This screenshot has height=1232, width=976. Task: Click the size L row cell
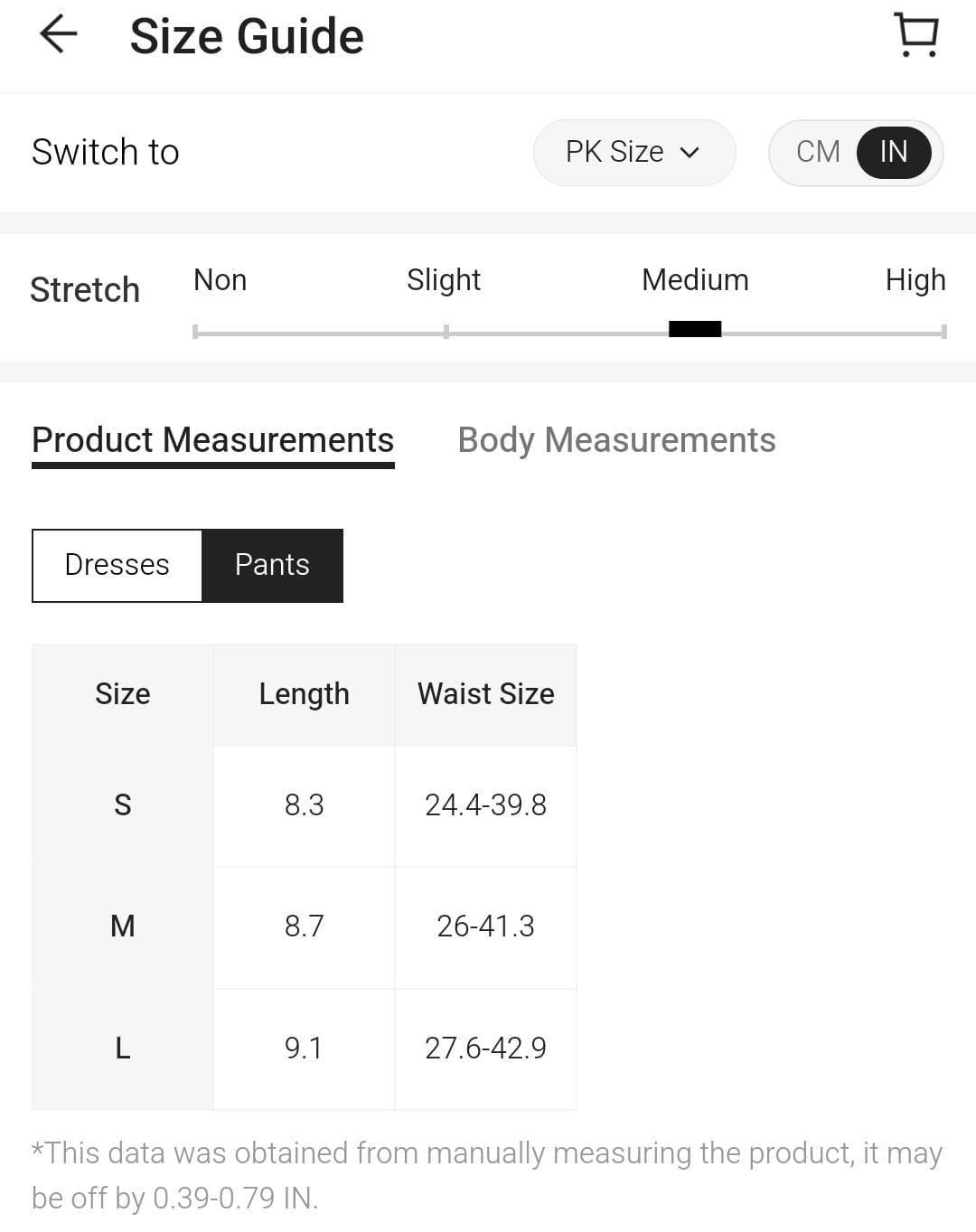coord(123,1049)
